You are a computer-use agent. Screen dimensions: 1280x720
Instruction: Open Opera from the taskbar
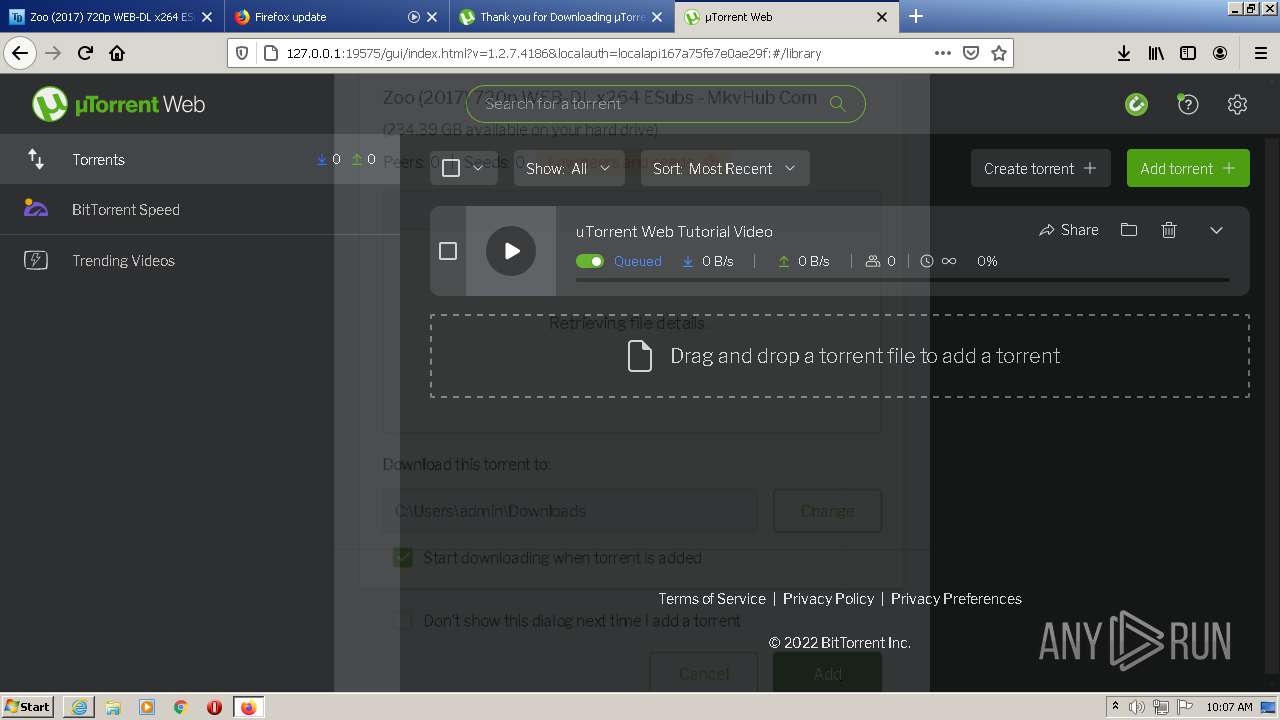point(214,707)
